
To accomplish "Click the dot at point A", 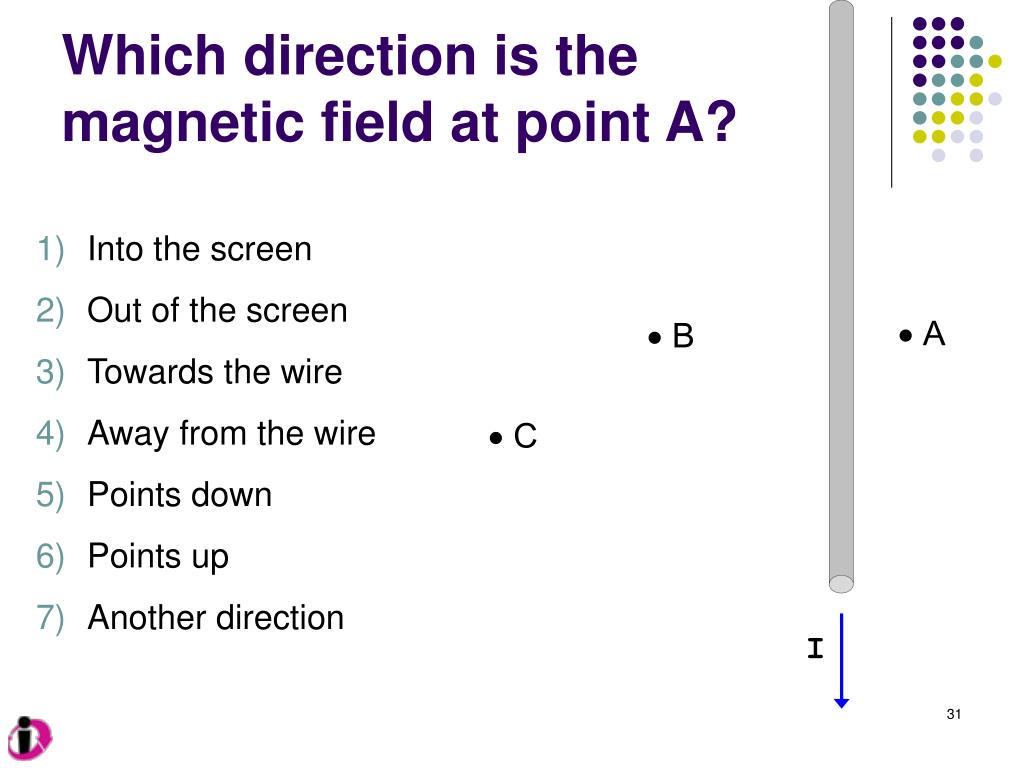I will (x=905, y=336).
